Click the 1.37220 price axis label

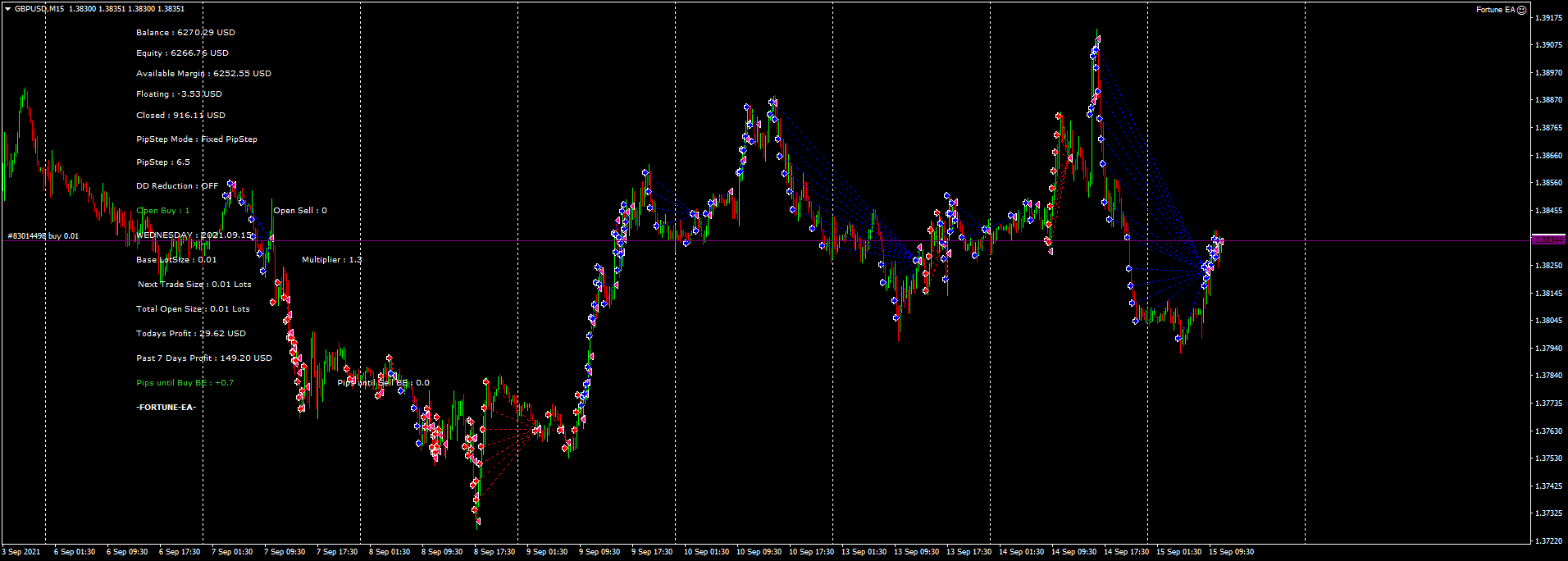point(1548,541)
